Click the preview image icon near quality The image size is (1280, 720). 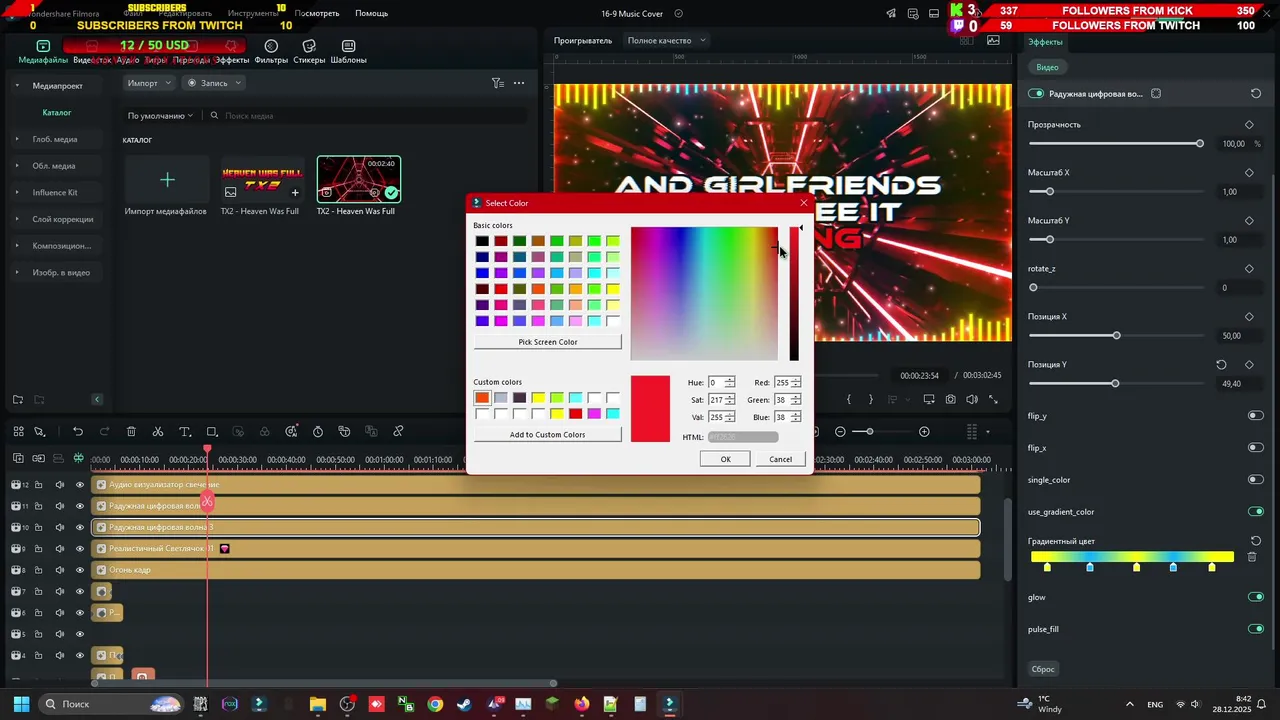pos(993,41)
